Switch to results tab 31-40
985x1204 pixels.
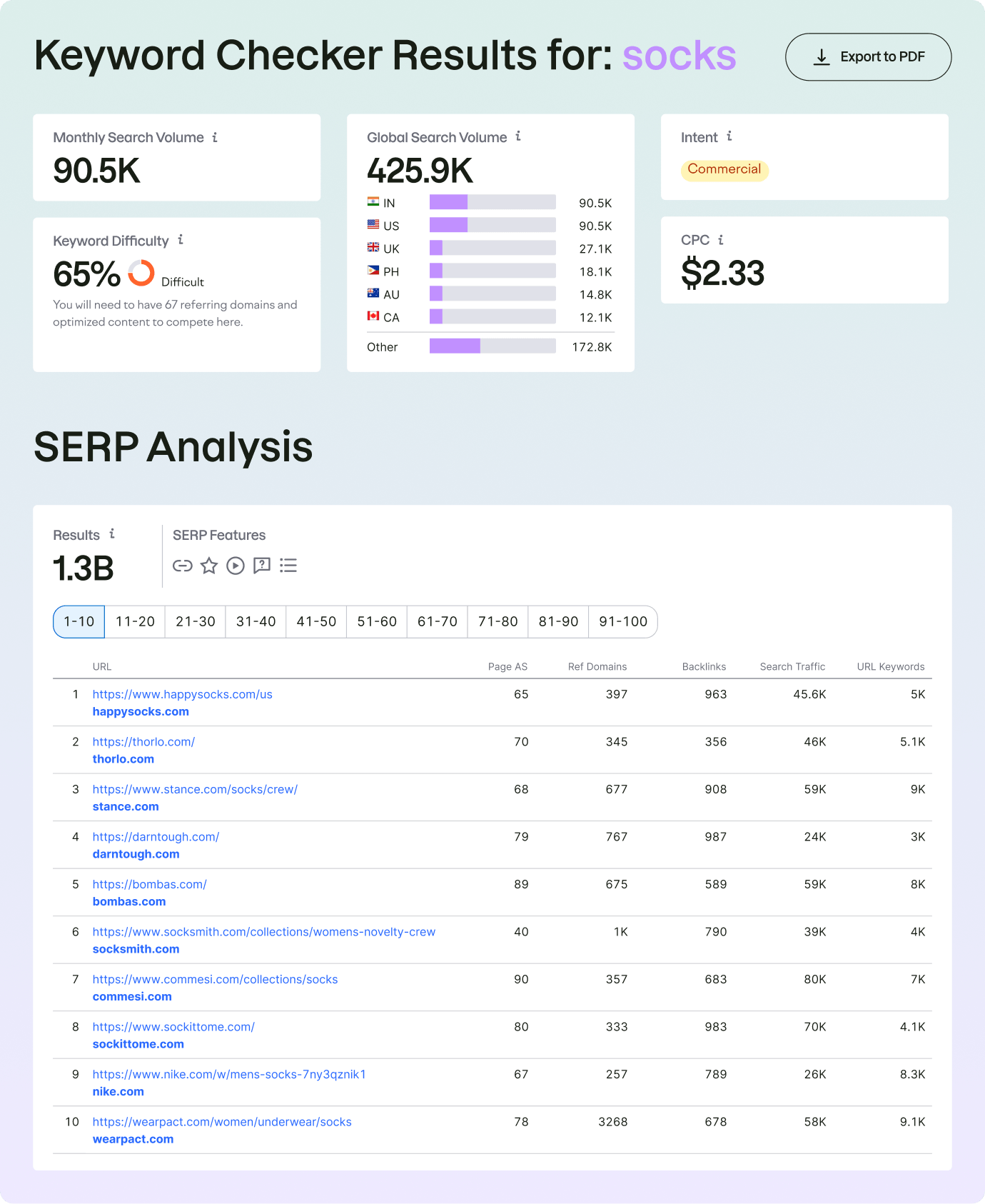[x=256, y=622]
